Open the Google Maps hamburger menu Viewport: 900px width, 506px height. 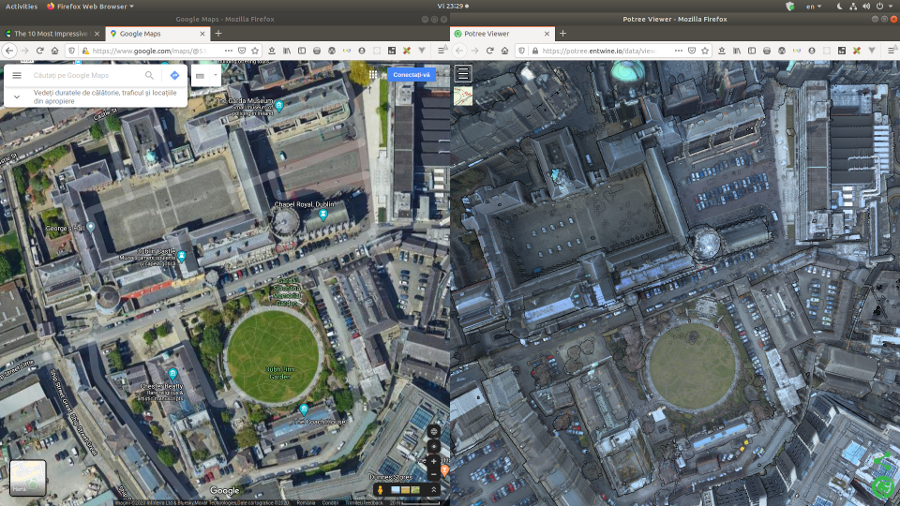(17, 75)
